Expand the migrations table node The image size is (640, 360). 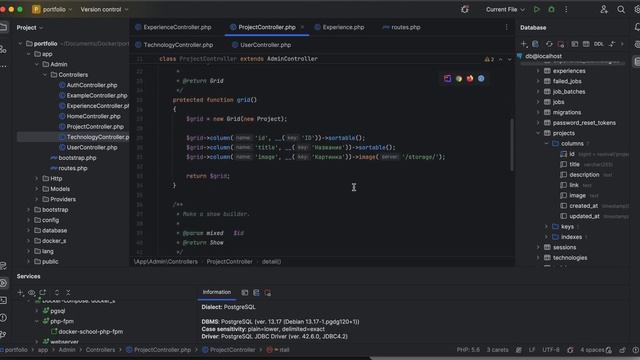click(x=538, y=112)
